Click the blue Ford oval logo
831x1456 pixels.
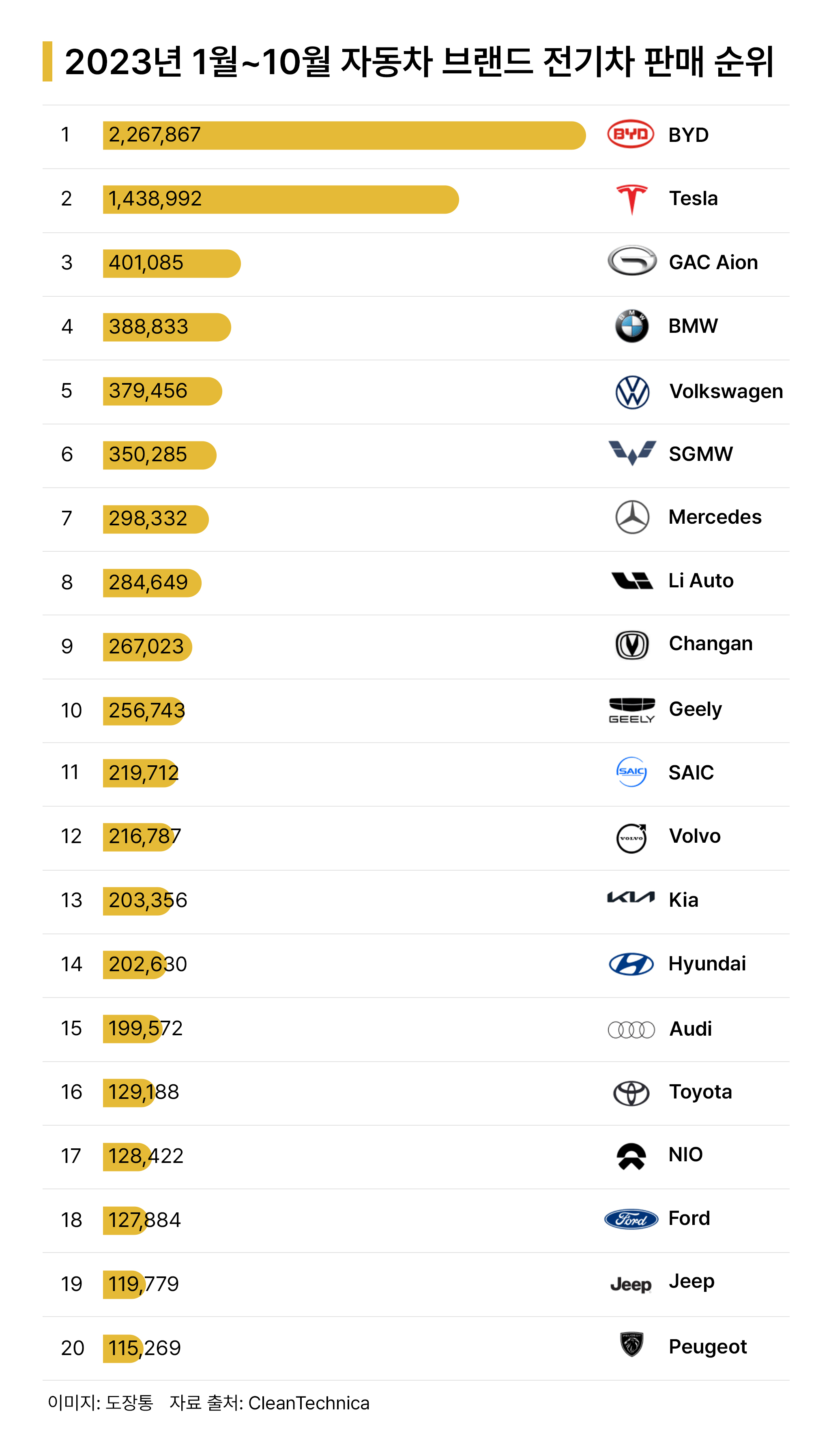click(x=631, y=1219)
